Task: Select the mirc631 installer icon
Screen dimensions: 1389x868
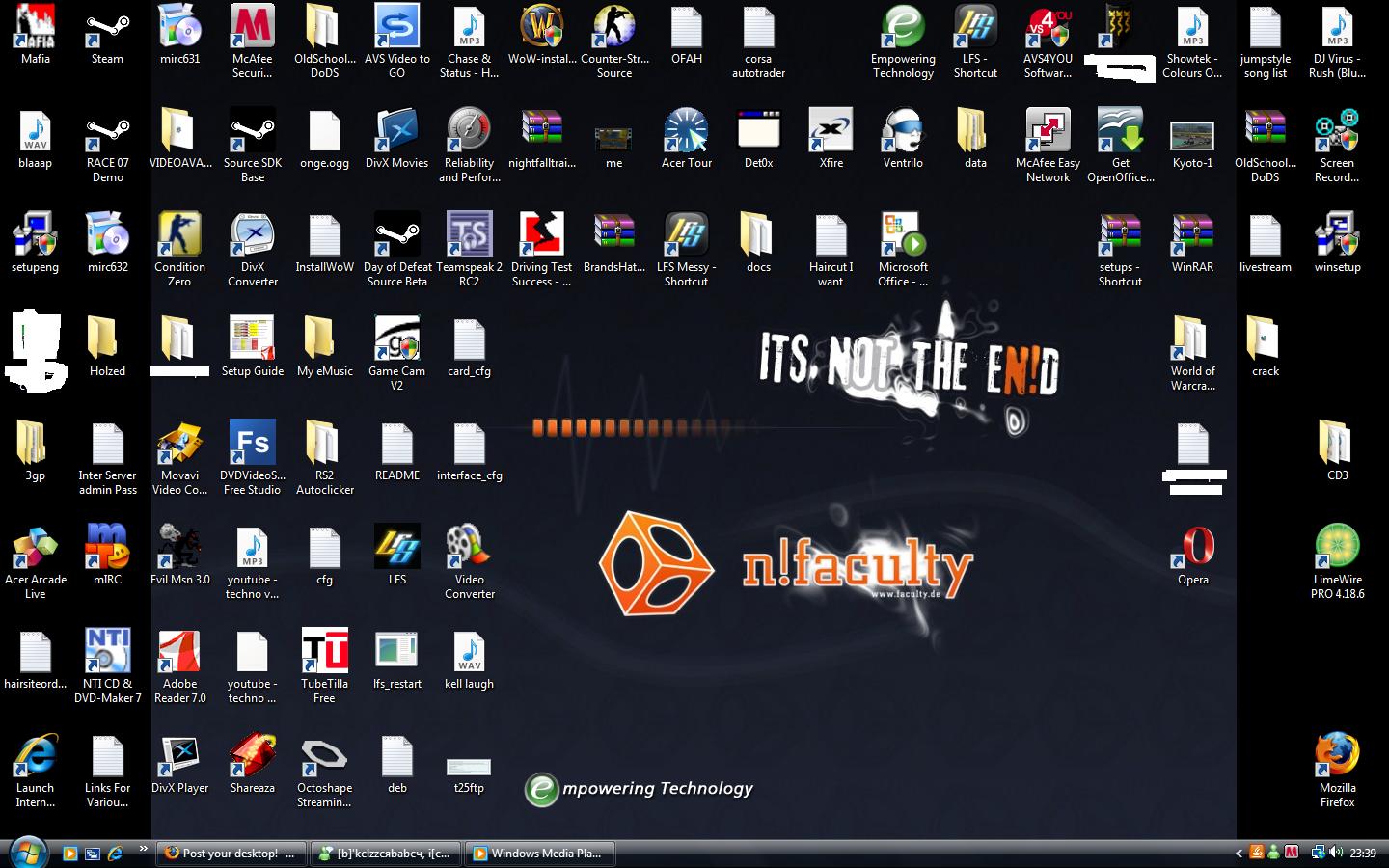Action: [x=179, y=35]
